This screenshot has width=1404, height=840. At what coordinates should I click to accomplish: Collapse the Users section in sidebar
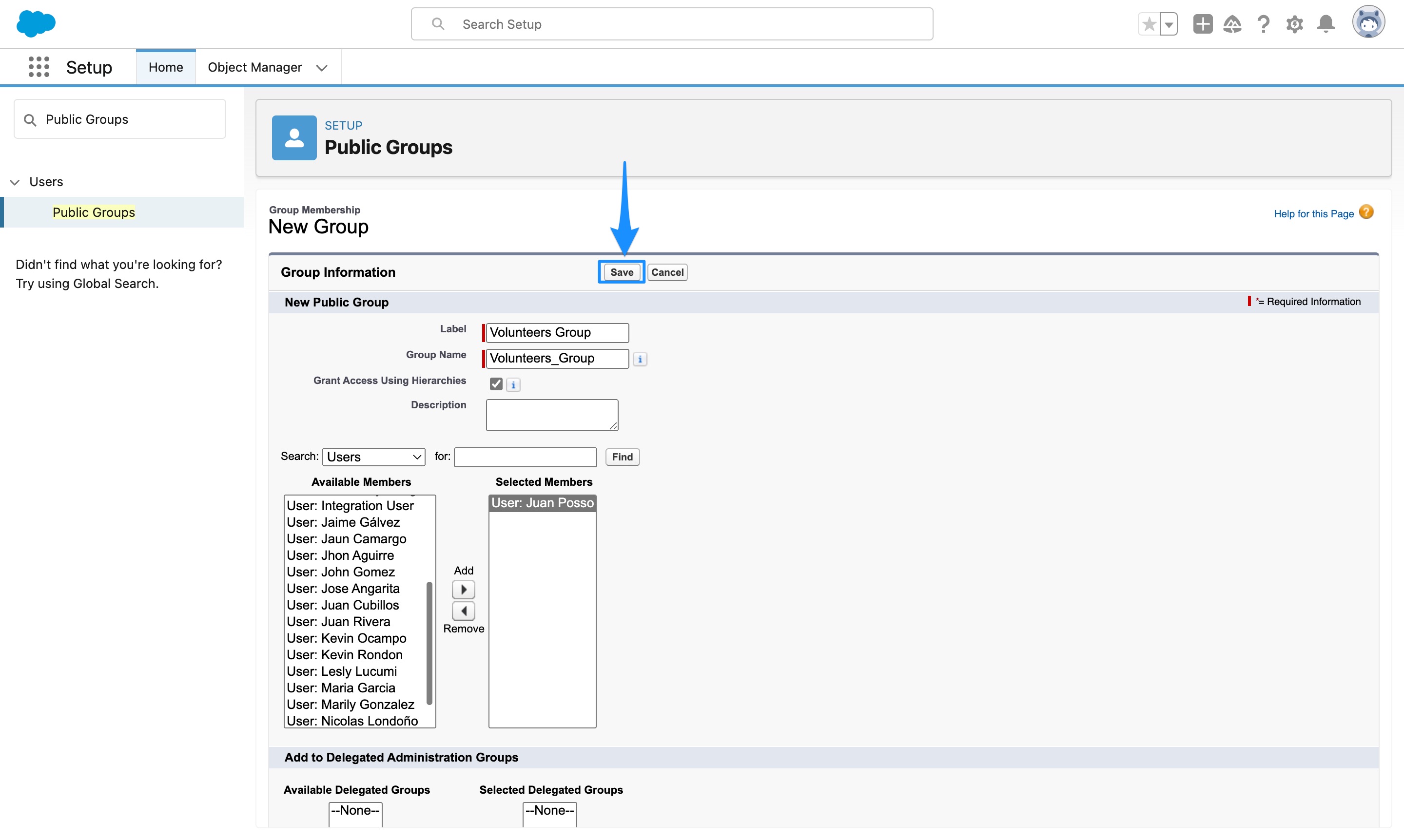tap(14, 182)
